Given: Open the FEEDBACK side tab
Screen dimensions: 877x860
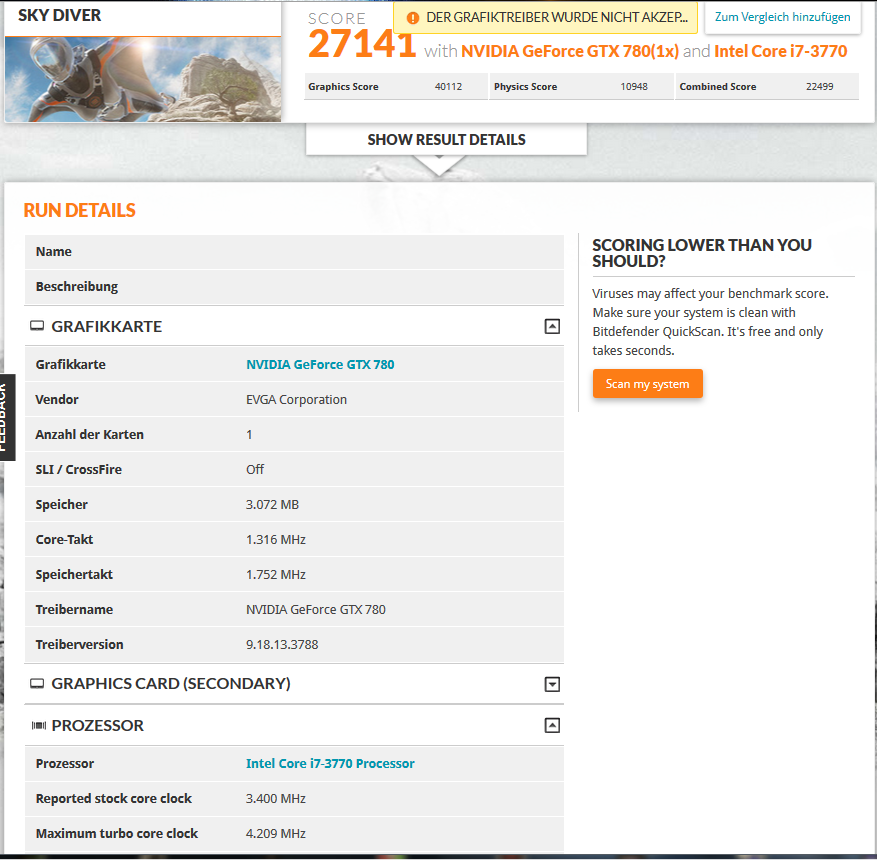Looking at the screenshot, I should [7, 417].
